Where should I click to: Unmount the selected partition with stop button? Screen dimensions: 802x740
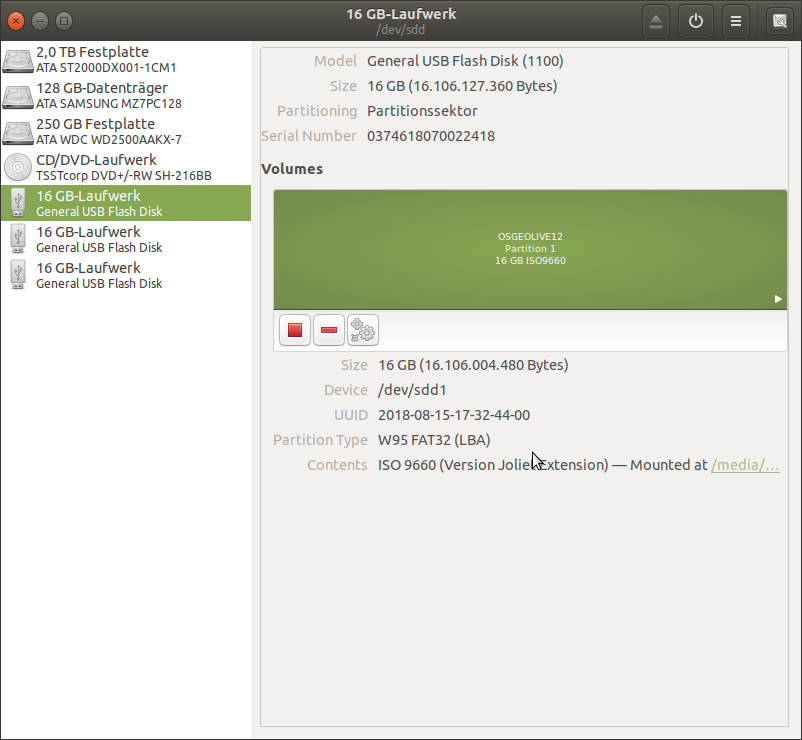295,330
